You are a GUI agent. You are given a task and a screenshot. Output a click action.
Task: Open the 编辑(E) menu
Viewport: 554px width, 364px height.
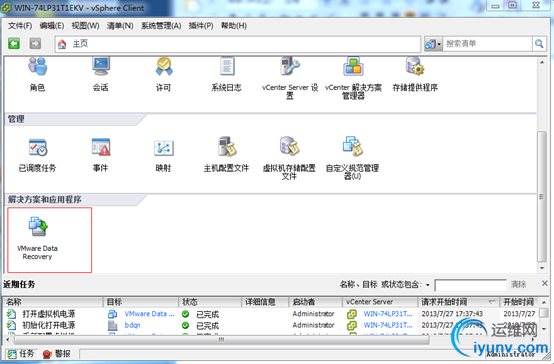tap(52, 26)
